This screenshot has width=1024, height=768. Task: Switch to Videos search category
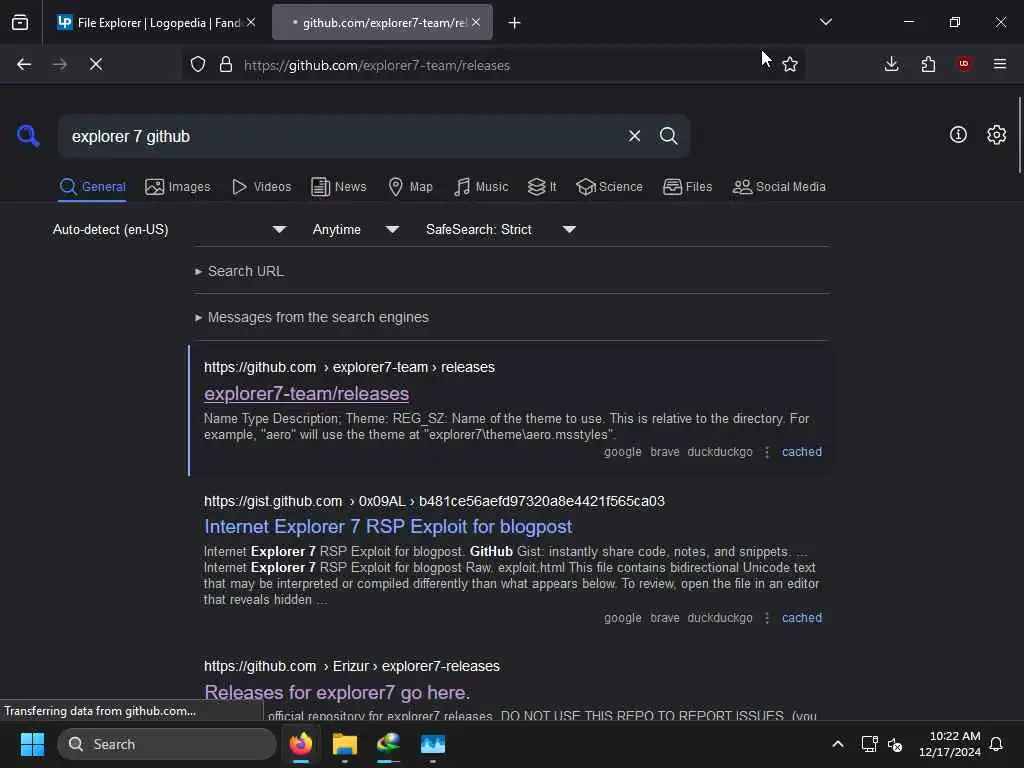261,187
